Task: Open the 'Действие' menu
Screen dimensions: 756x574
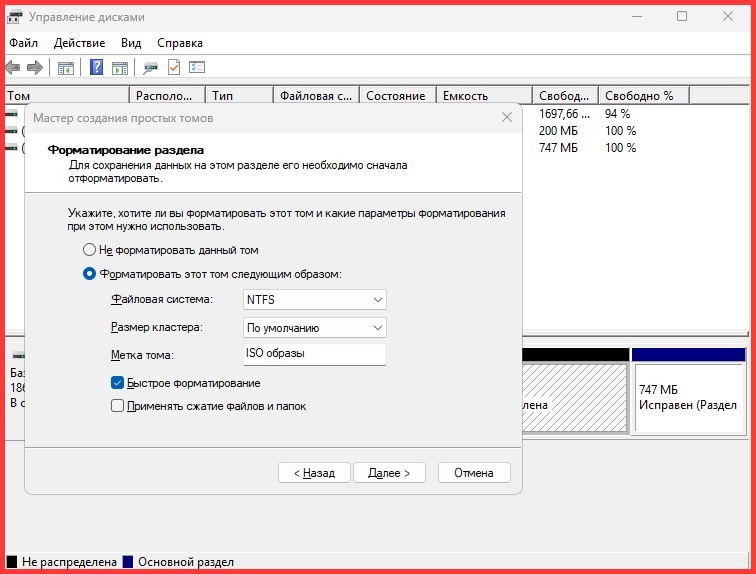Action: [x=79, y=43]
